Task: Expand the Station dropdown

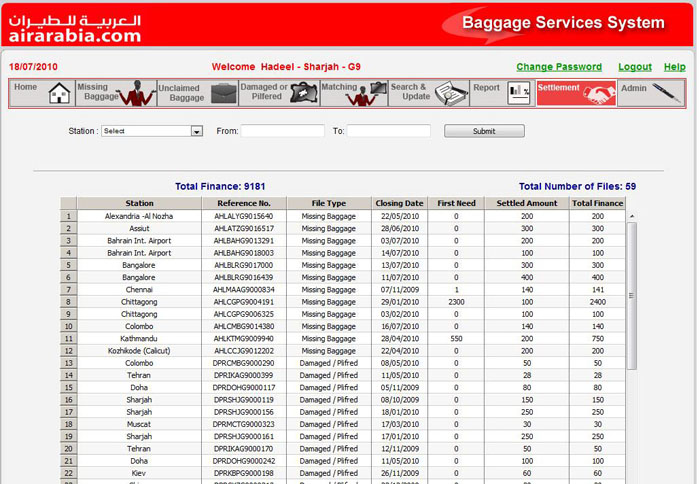Action: click(x=196, y=131)
